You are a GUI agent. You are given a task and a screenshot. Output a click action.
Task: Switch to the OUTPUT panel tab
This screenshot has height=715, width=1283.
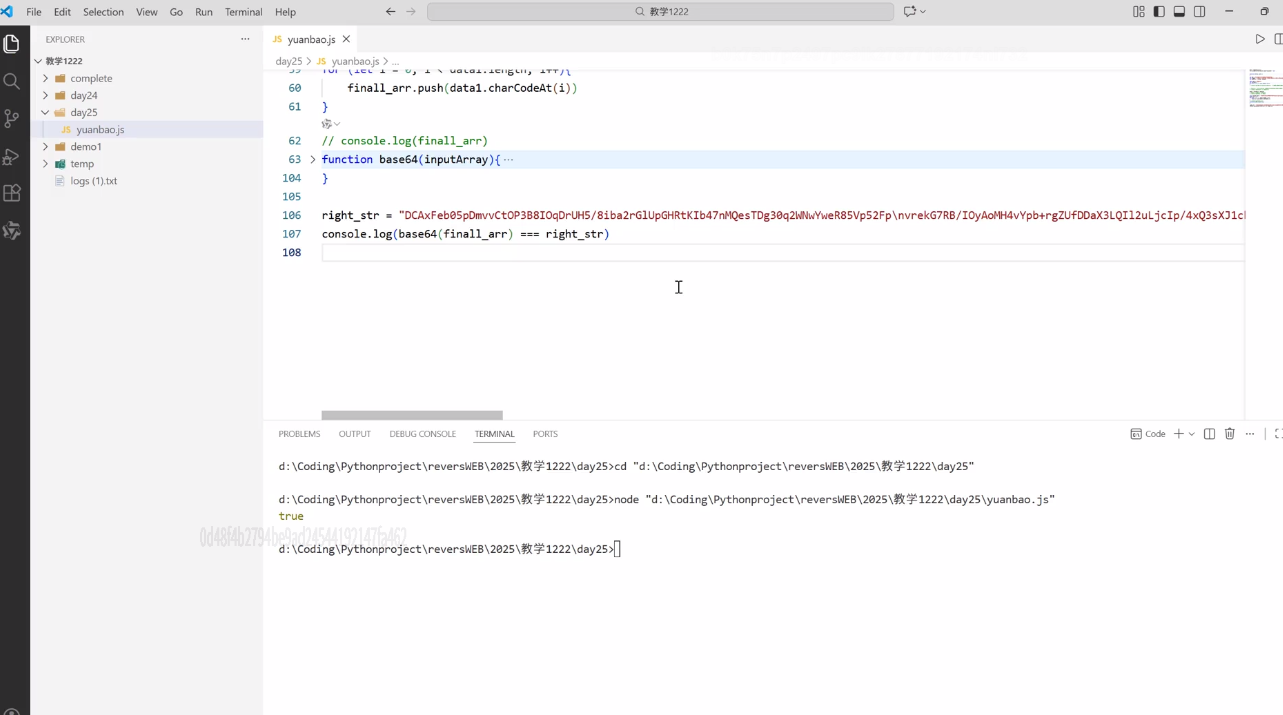[x=354, y=434]
